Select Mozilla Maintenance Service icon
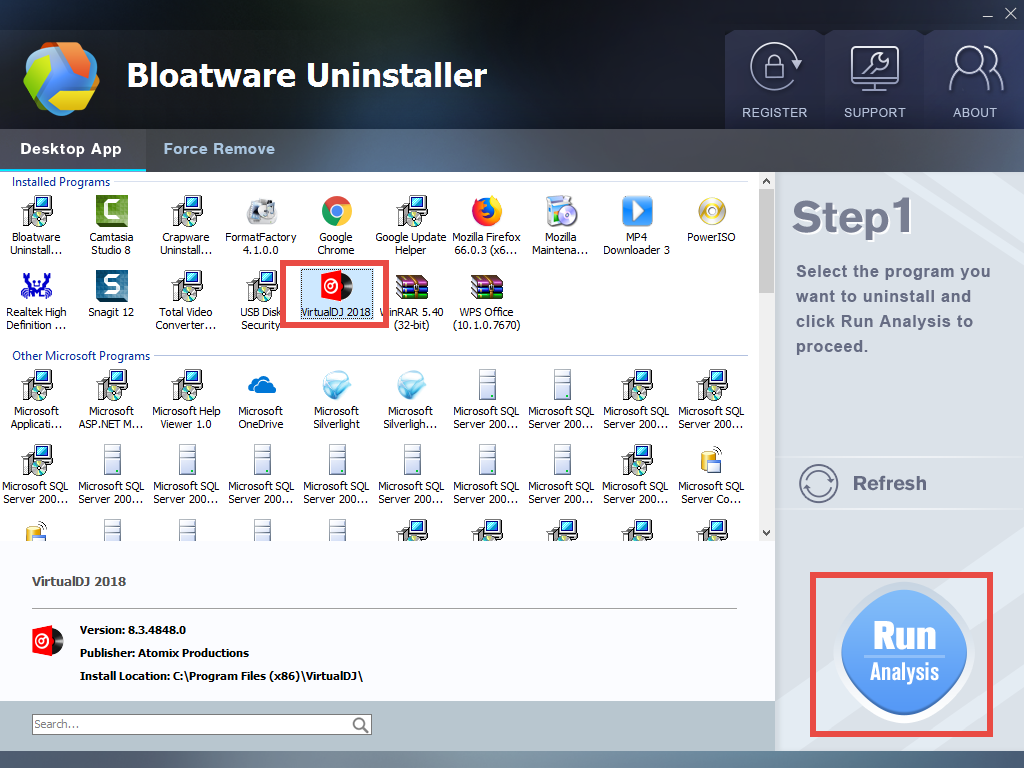 click(x=561, y=212)
